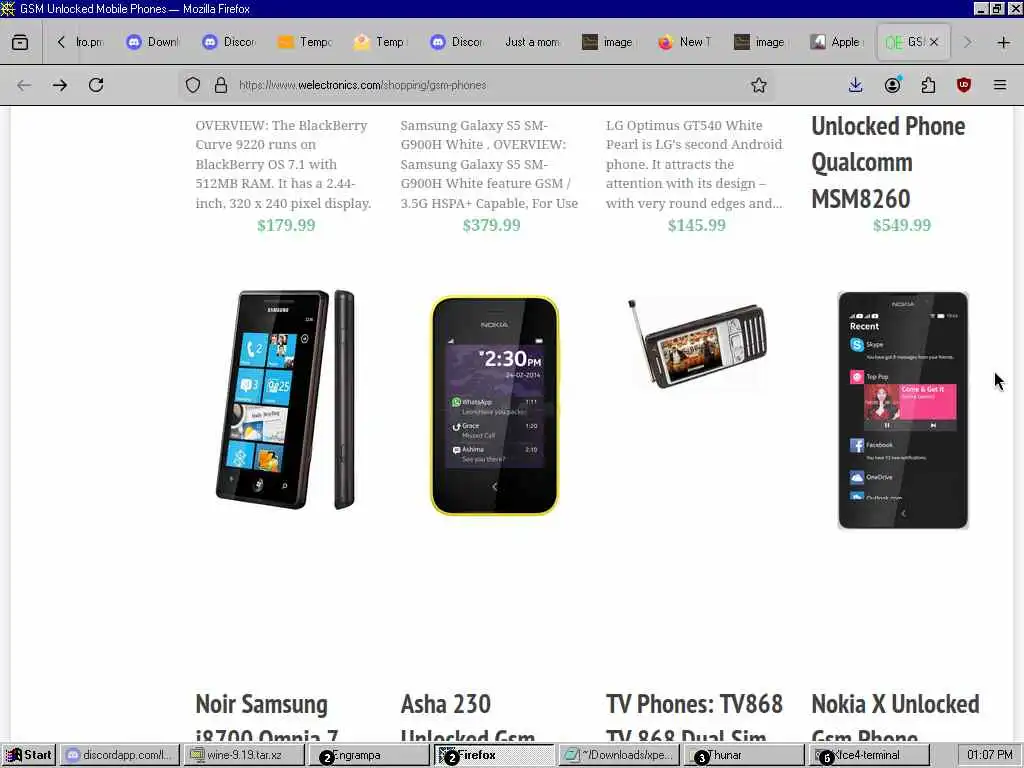This screenshot has width=1024, height=768.
Task: View site security padlock info
Action: pyautogui.click(x=221, y=85)
